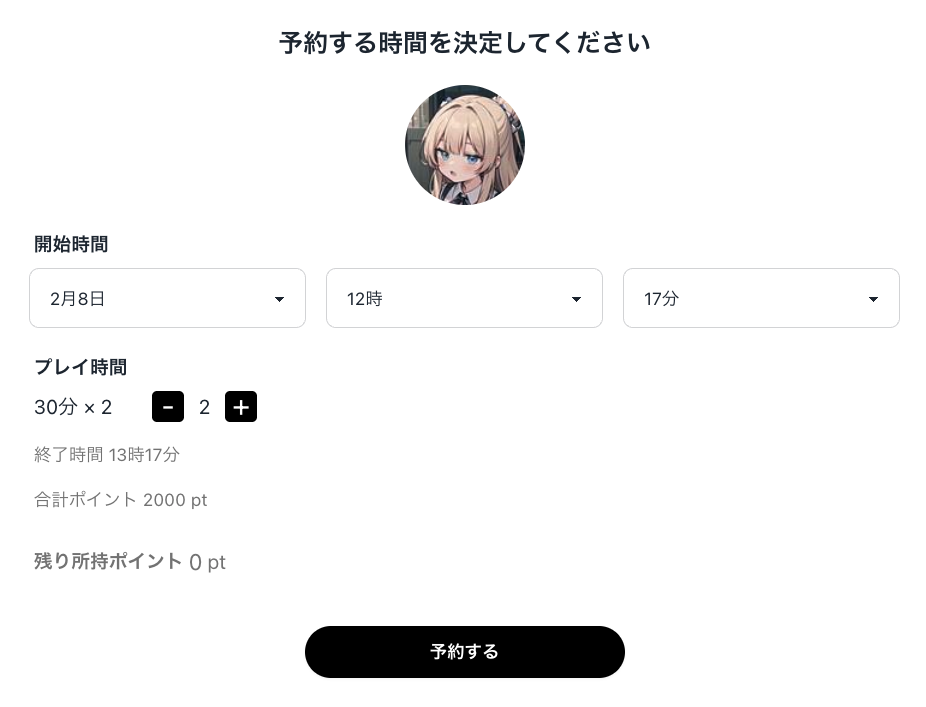The width and height of the screenshot is (926, 707).
Task: Open the 2月8日 date dropdown
Action: [x=167, y=298]
